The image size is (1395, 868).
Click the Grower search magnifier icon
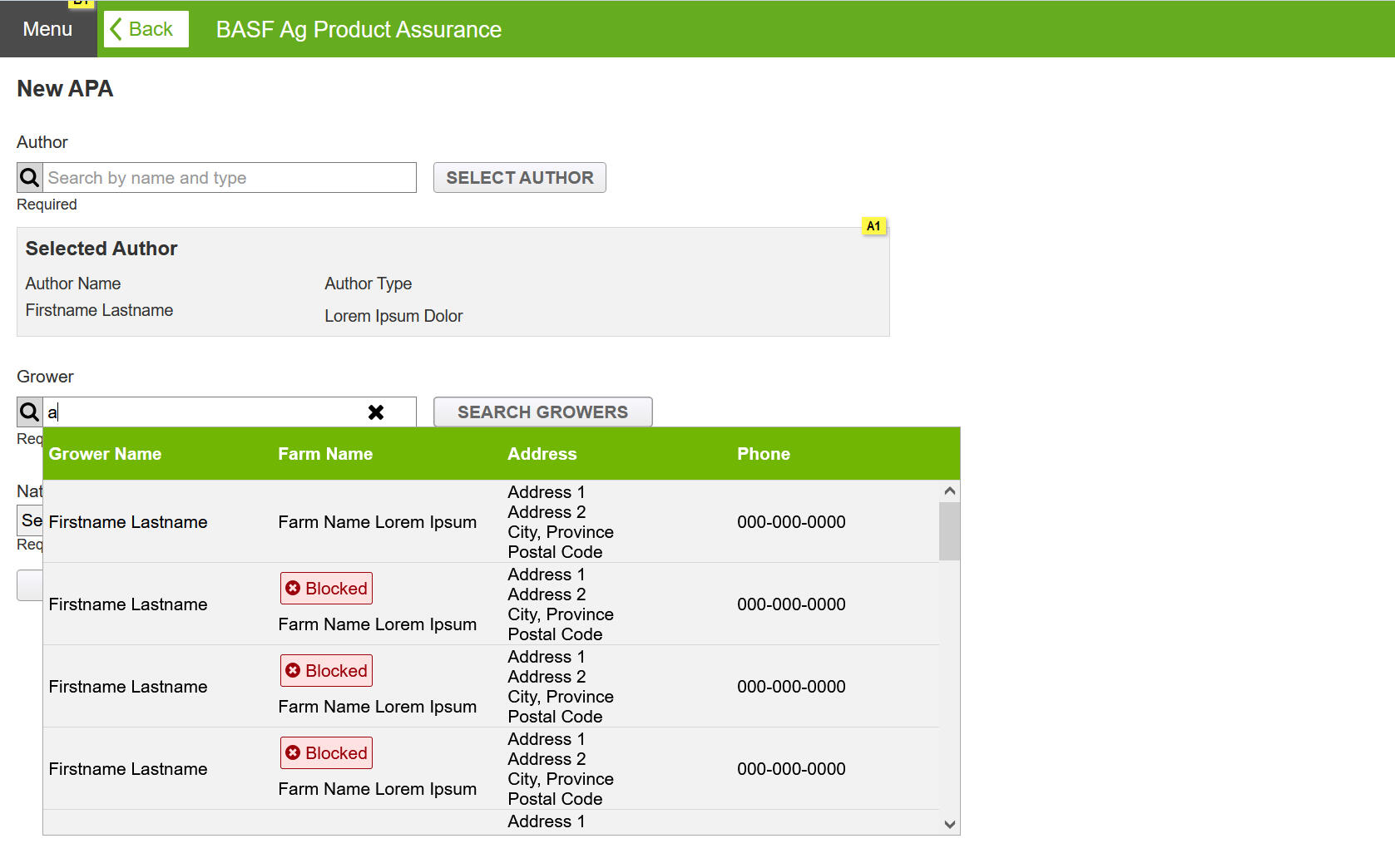[x=30, y=412]
